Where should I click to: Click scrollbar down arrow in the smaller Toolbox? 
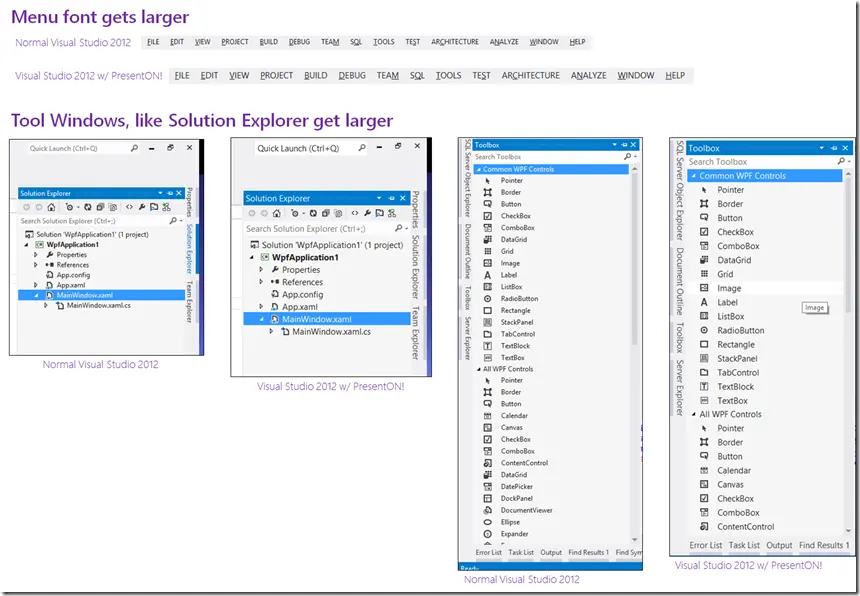point(635,540)
